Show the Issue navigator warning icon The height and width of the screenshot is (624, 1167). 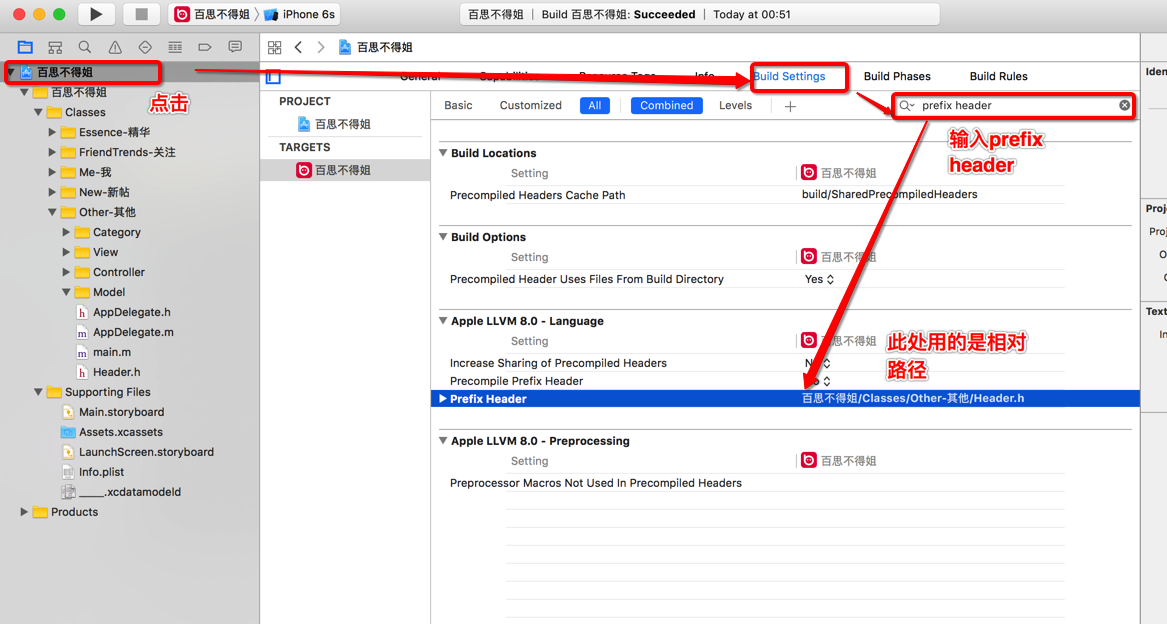115,47
